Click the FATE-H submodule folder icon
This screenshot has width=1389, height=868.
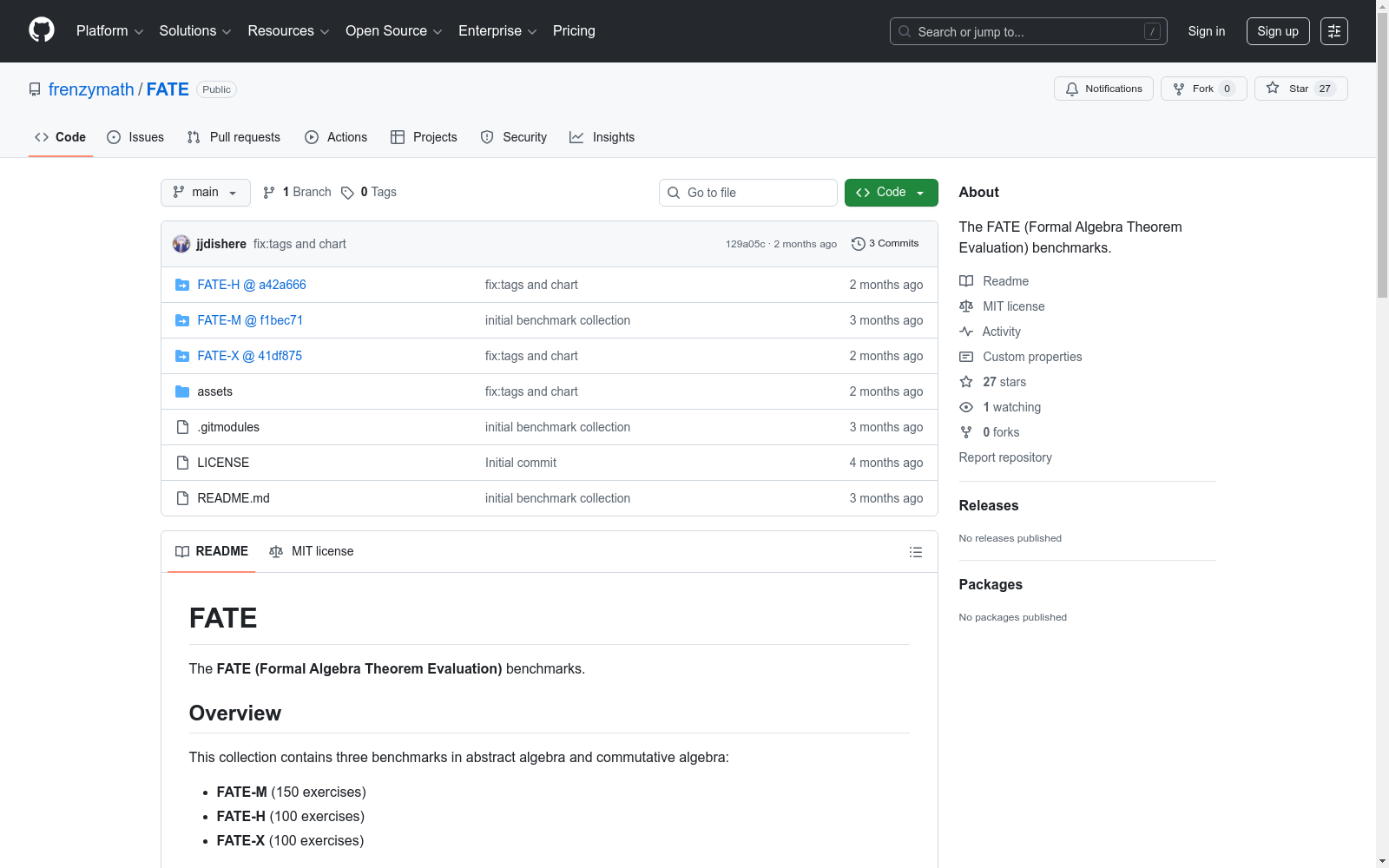[x=182, y=285]
